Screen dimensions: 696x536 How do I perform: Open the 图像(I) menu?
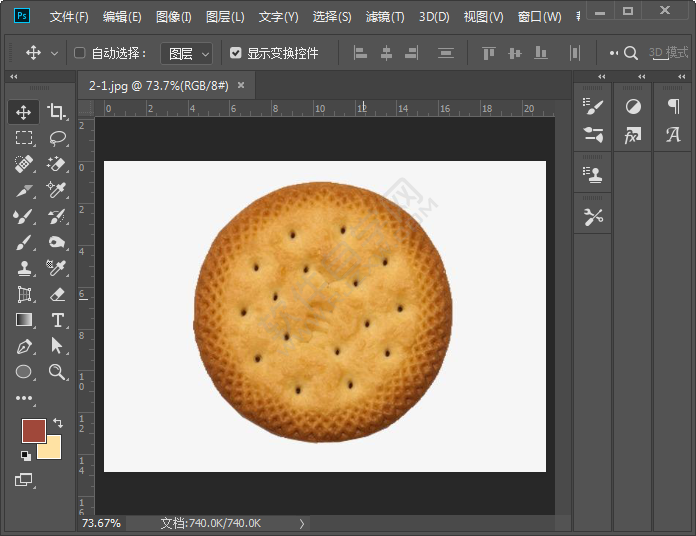pos(174,17)
